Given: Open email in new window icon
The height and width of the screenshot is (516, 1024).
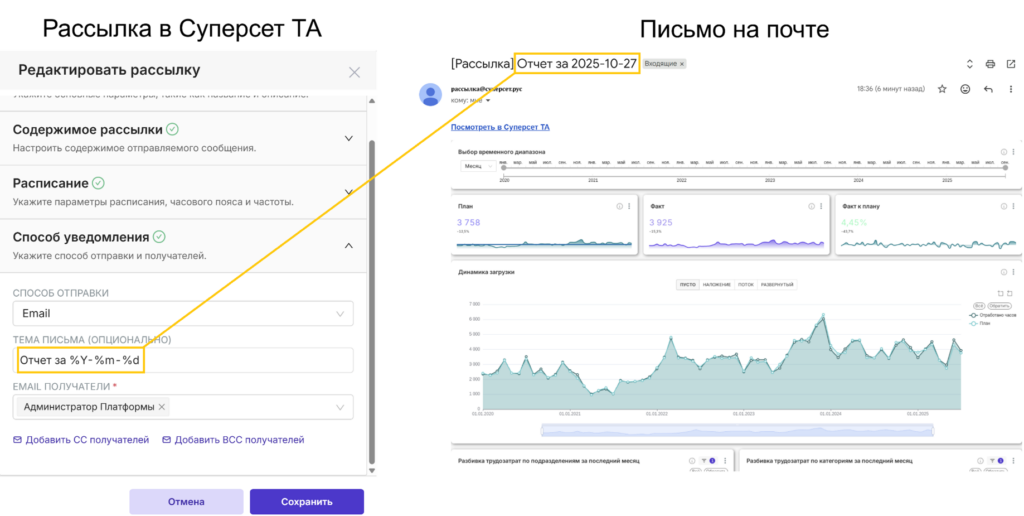Looking at the screenshot, I should click(1011, 64).
